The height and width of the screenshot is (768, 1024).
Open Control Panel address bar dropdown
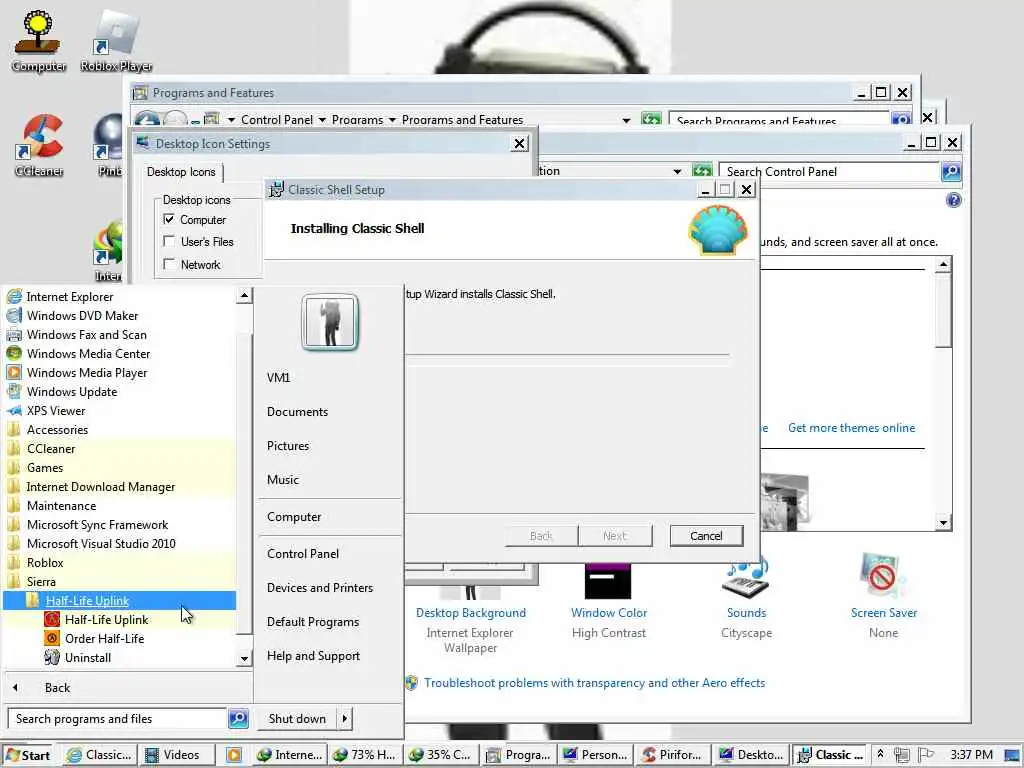click(677, 171)
